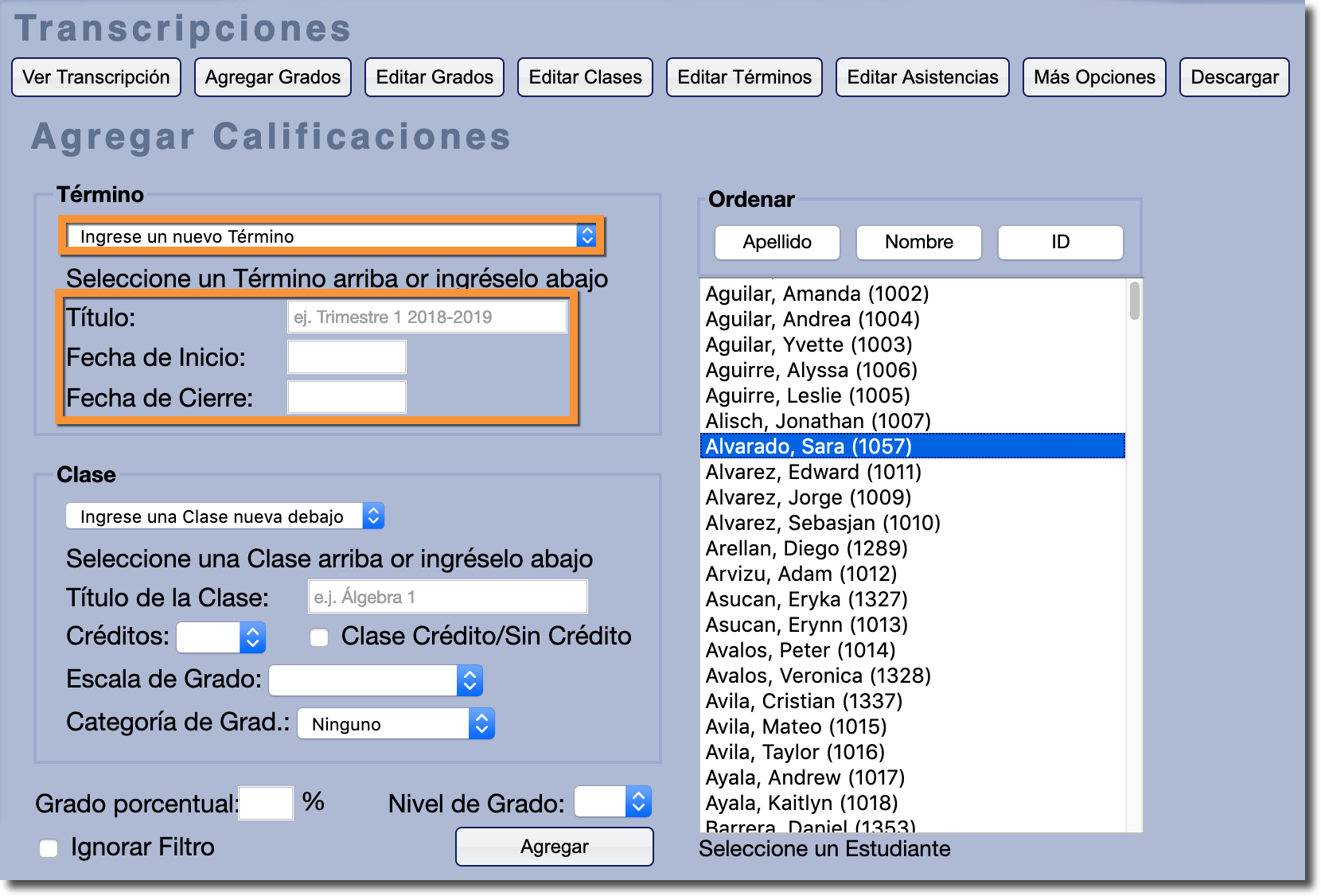Screen dimensions: 1321x896
Task: Click the Título term input field
Action: click(427, 317)
